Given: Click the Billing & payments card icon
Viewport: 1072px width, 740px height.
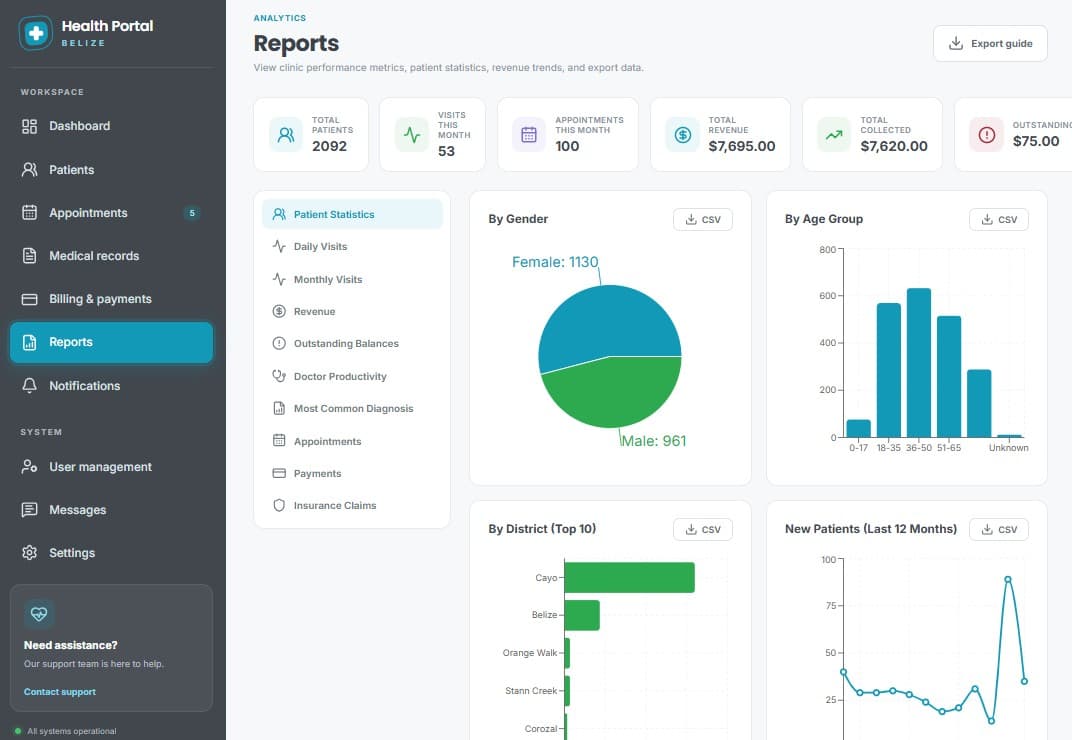Looking at the screenshot, I should [x=29, y=299].
